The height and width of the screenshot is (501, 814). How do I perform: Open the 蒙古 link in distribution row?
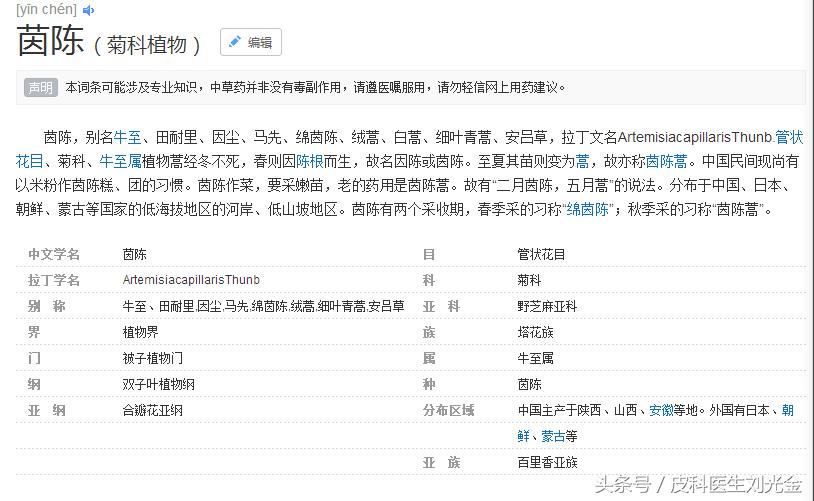(x=552, y=436)
